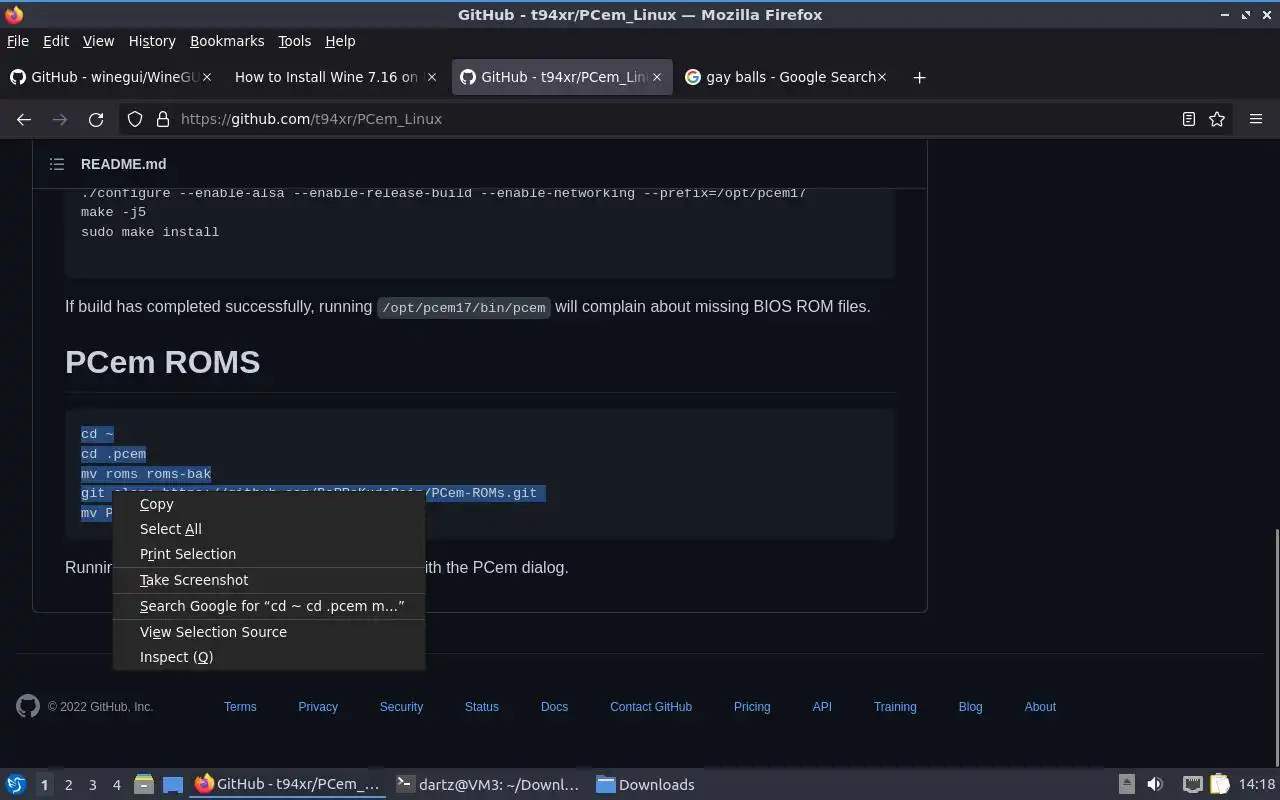Close the gay balls Google Search tab
The height and width of the screenshot is (800, 1280).
coord(882,77)
